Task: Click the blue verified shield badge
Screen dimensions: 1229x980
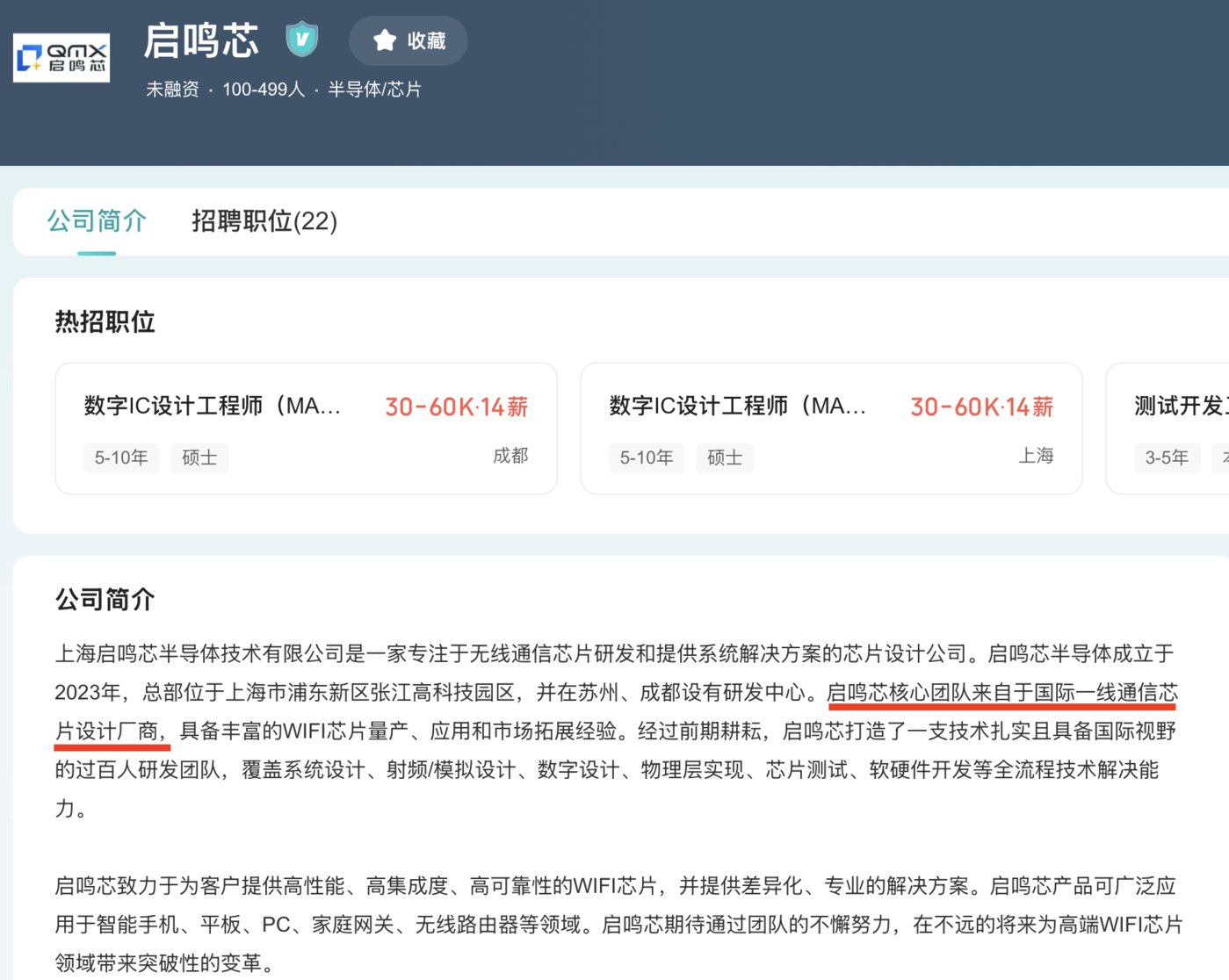Action: tap(302, 39)
